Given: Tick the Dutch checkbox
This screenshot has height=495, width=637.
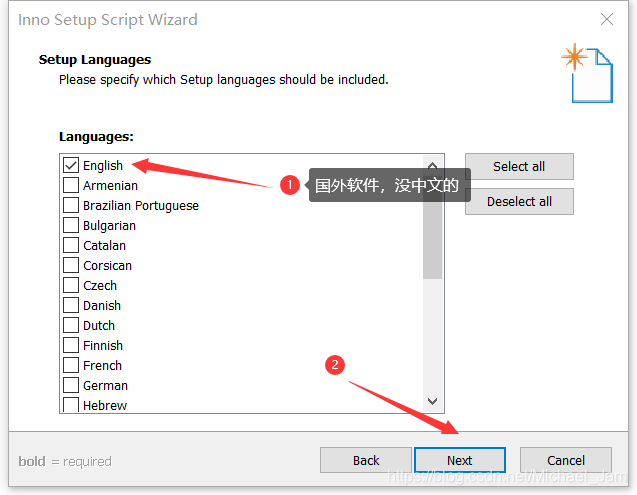Looking at the screenshot, I should click(x=71, y=325).
